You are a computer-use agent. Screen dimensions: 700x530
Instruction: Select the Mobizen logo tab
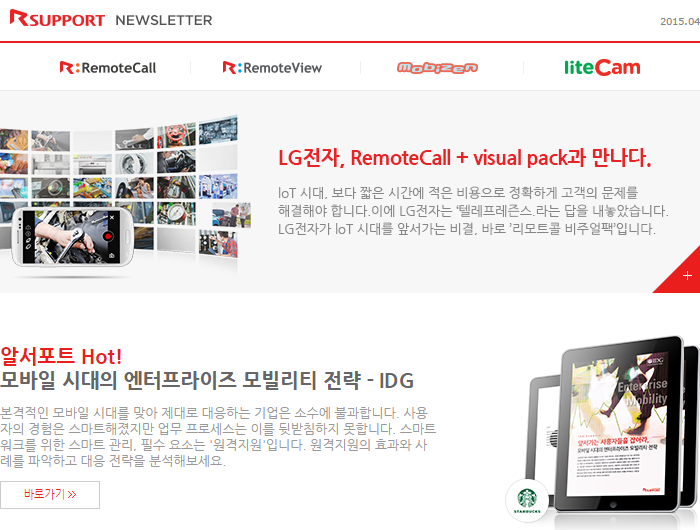438,68
